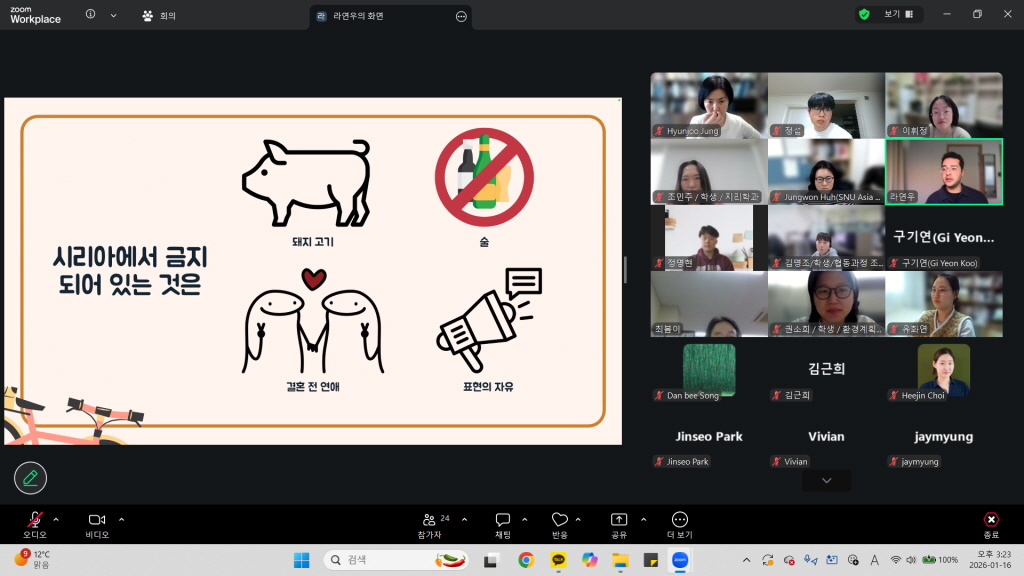Show more participants with the down chevron
This screenshot has width=1024, height=576.
click(826, 481)
